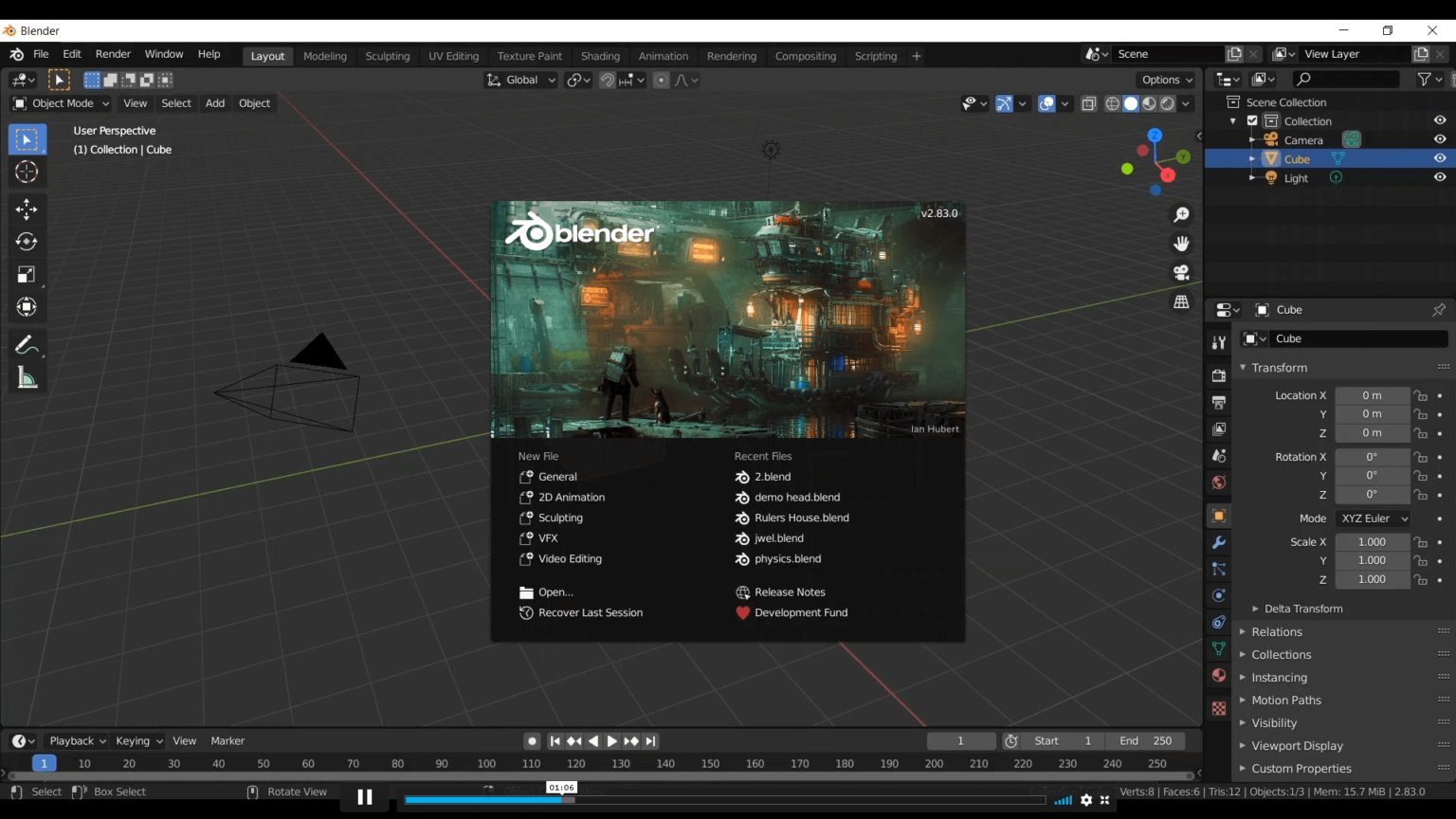
Task: Jump to timeline start frame
Action: [x=555, y=741]
